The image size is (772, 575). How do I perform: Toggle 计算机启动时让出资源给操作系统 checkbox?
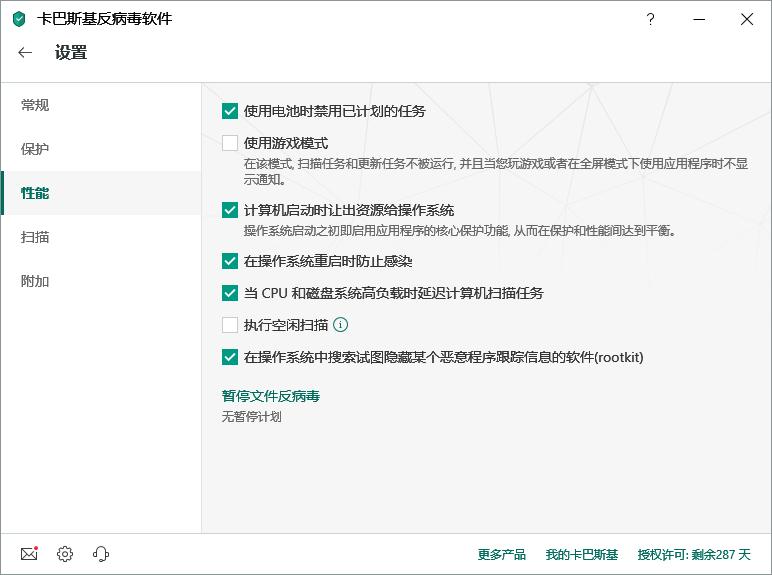tap(230, 210)
